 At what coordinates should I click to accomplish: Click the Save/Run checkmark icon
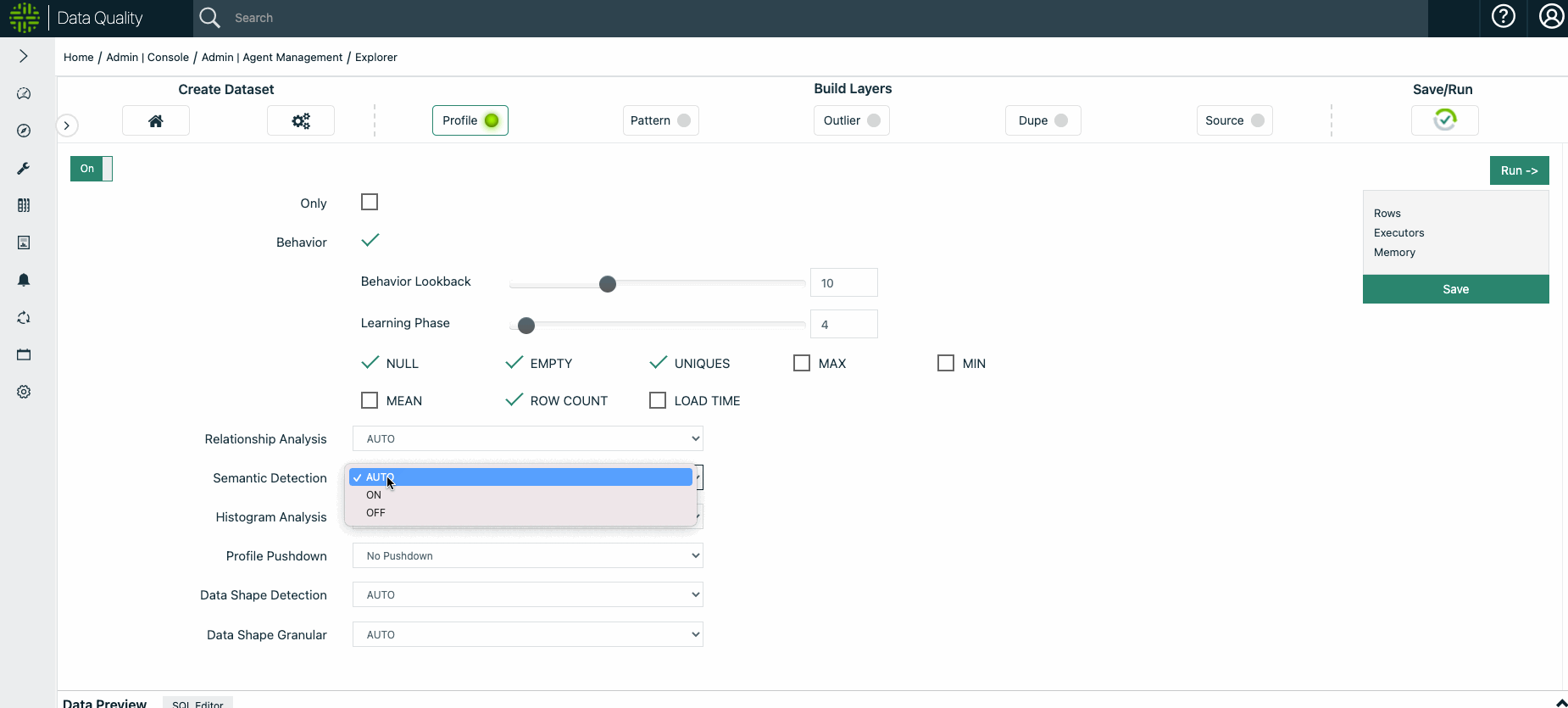pyautogui.click(x=1444, y=120)
